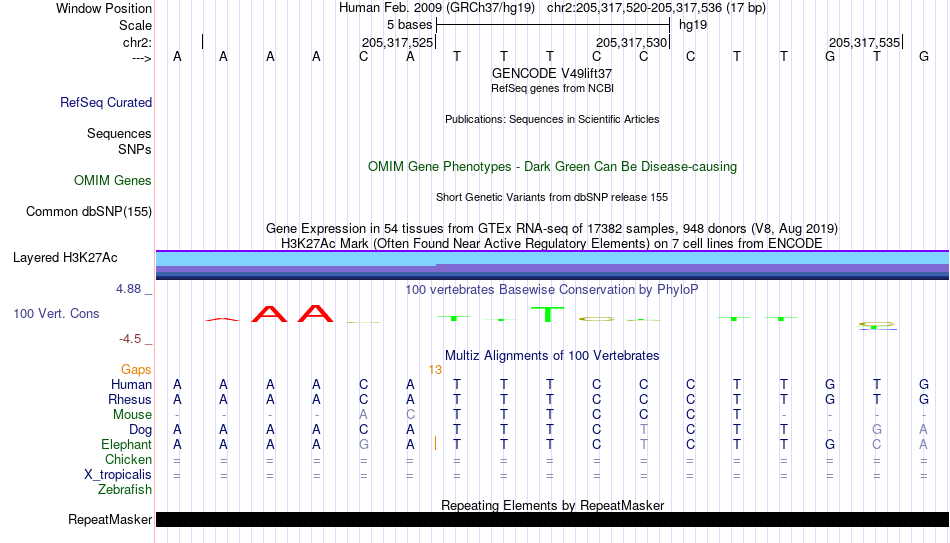Click the orange insertion tick in Elephant row
The width and height of the screenshot is (950, 543).
click(x=436, y=443)
